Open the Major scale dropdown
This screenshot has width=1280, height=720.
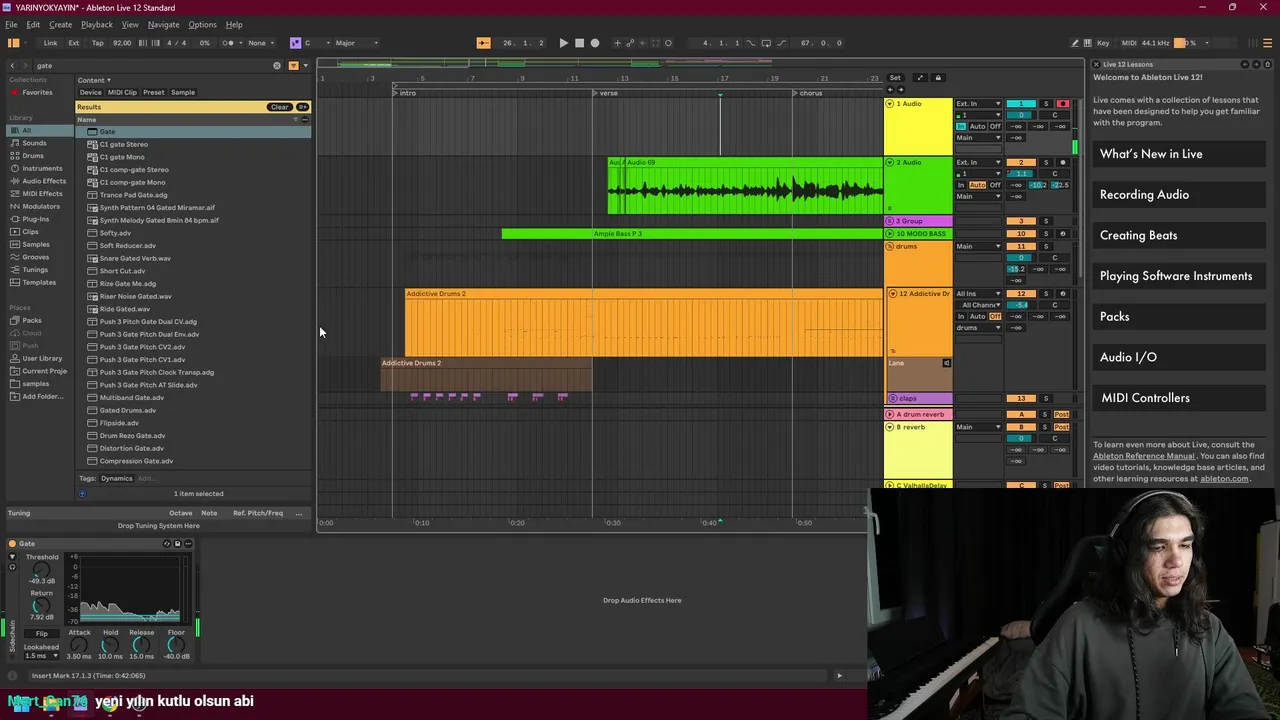357,43
